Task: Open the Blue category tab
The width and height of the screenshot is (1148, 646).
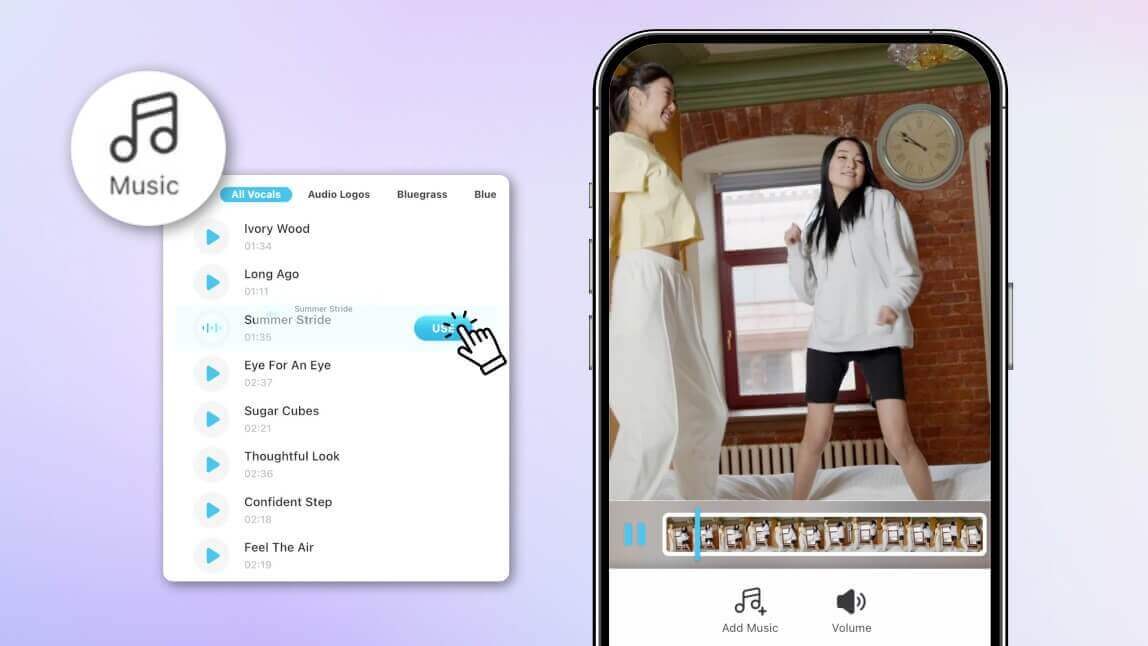Action: (485, 194)
